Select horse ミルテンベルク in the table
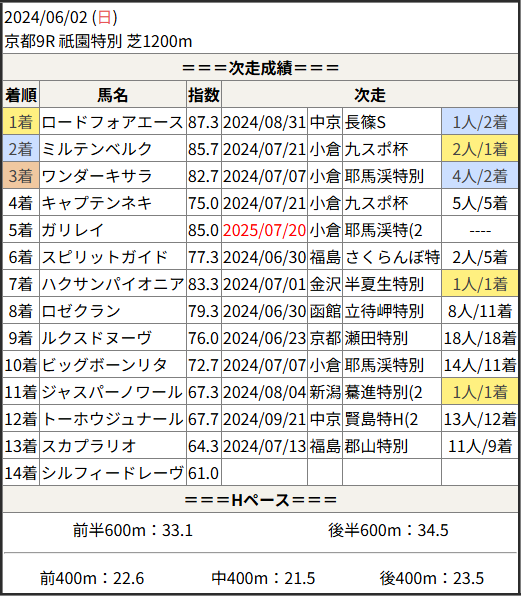This screenshot has height=596, width=521. (x=97, y=149)
